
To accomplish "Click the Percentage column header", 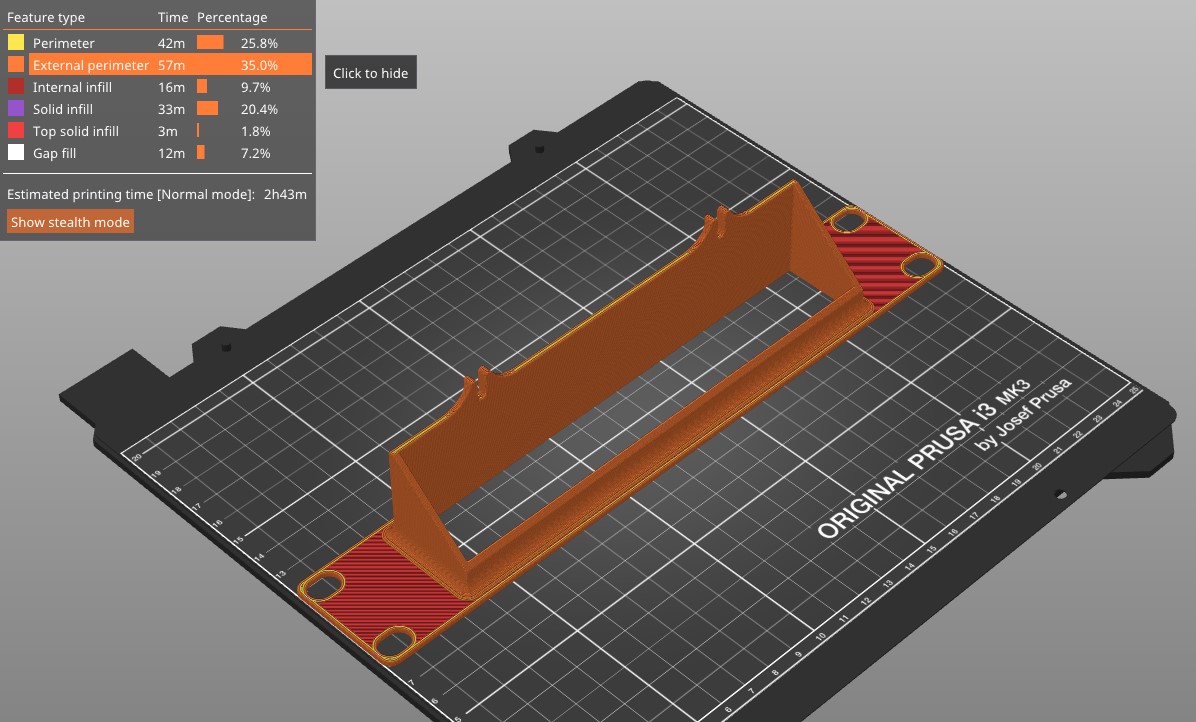I will click(232, 17).
